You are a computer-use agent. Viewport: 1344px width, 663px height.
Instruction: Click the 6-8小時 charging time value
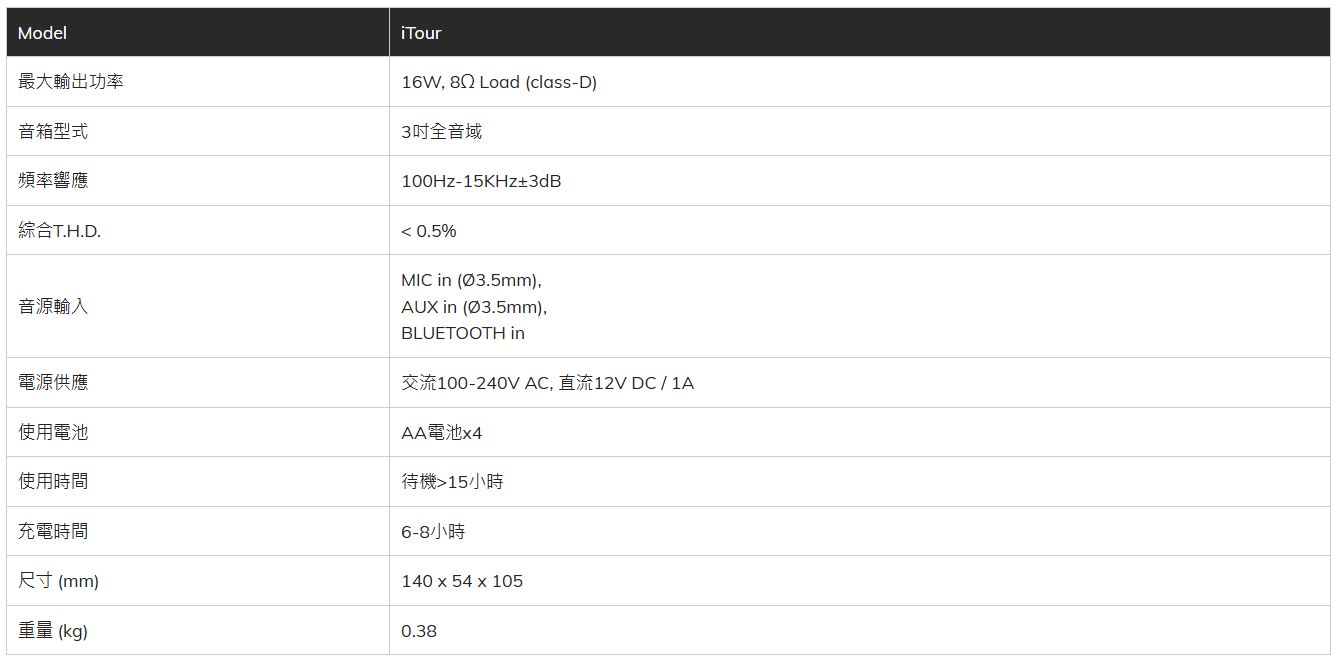[x=433, y=531]
